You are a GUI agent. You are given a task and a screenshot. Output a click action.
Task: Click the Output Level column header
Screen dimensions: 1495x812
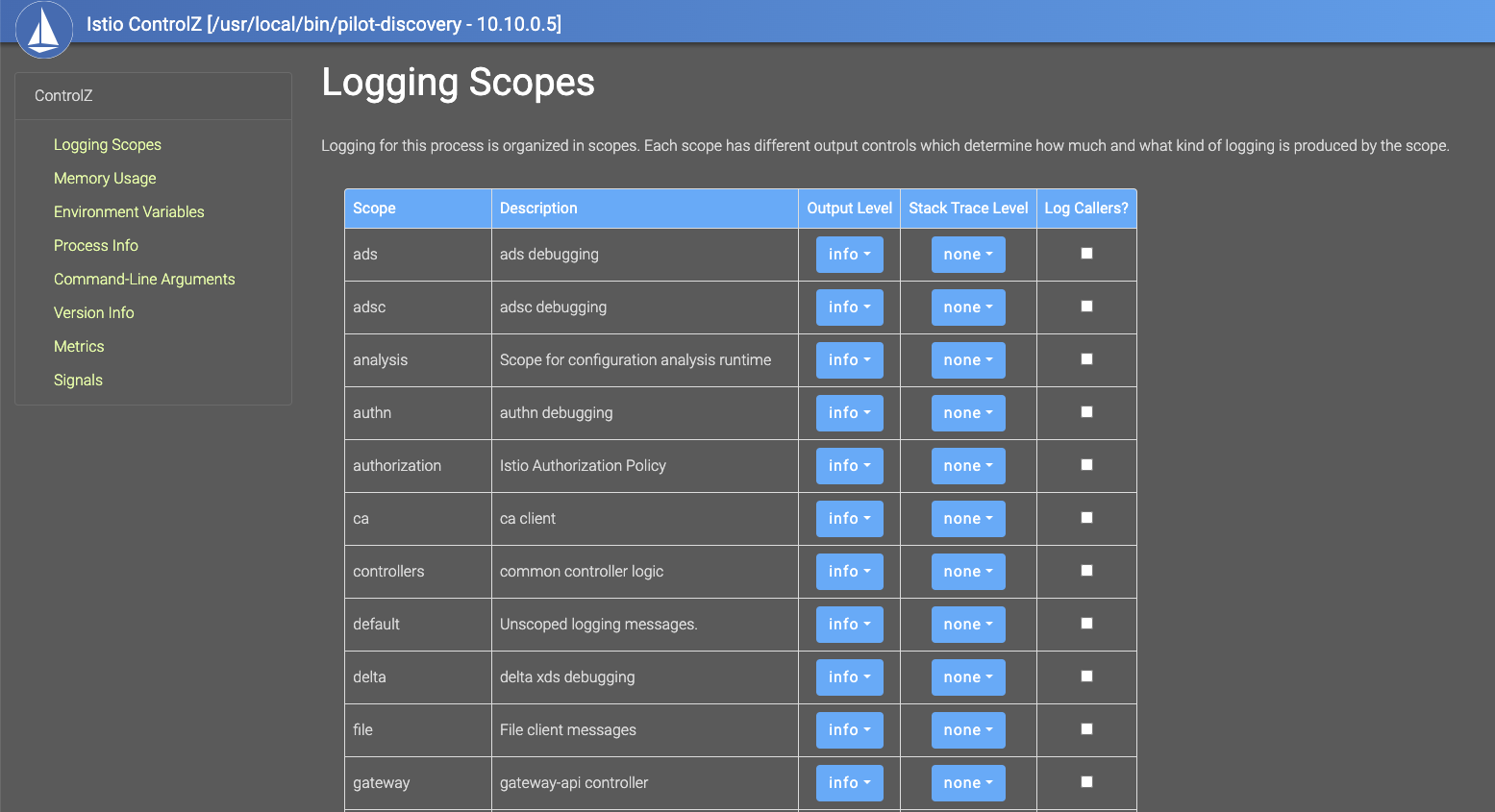[x=850, y=209]
